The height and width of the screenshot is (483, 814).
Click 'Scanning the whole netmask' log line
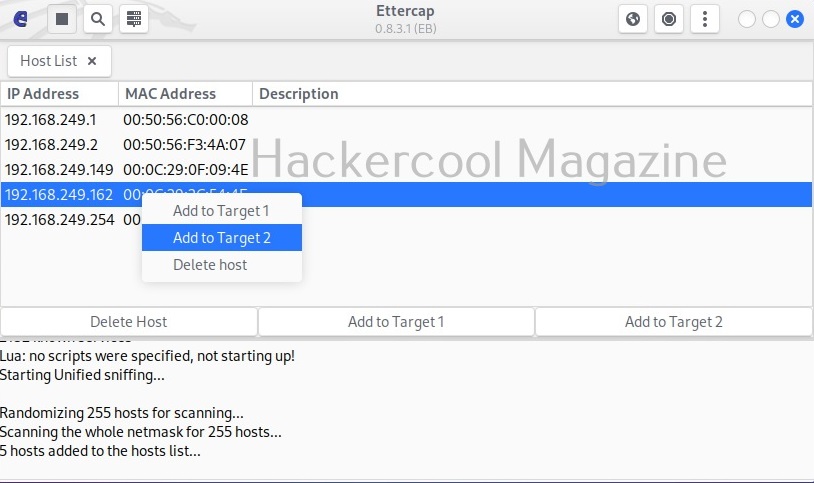(141, 432)
